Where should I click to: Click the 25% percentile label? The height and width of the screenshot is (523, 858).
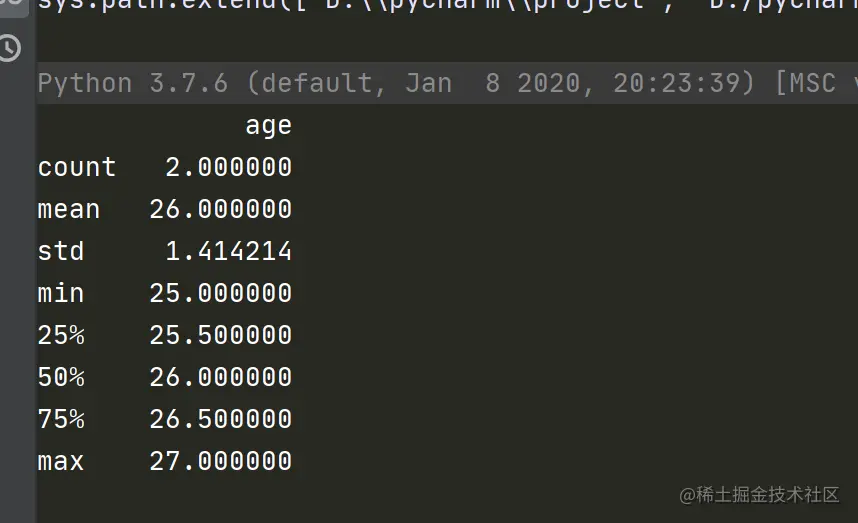[61, 335]
